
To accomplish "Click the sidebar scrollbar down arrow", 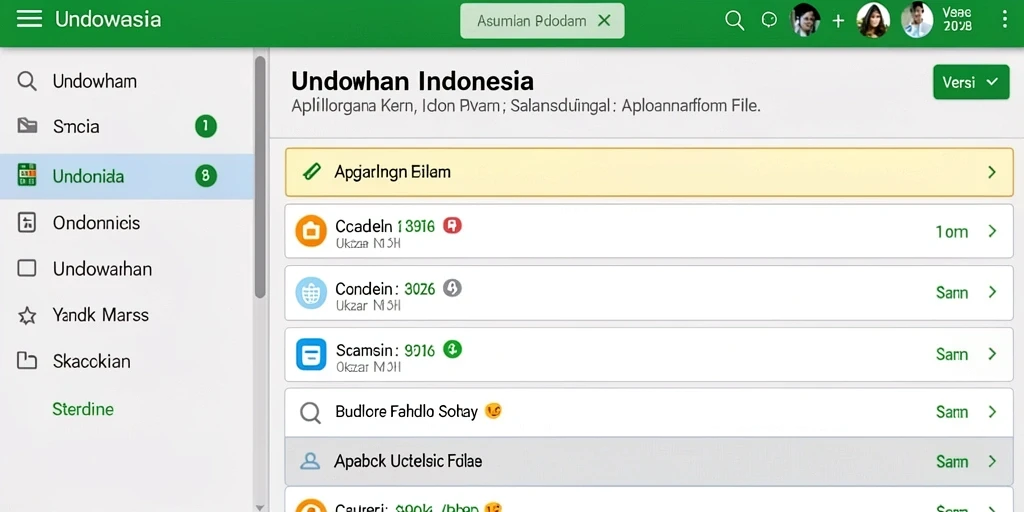I will tap(260, 506).
